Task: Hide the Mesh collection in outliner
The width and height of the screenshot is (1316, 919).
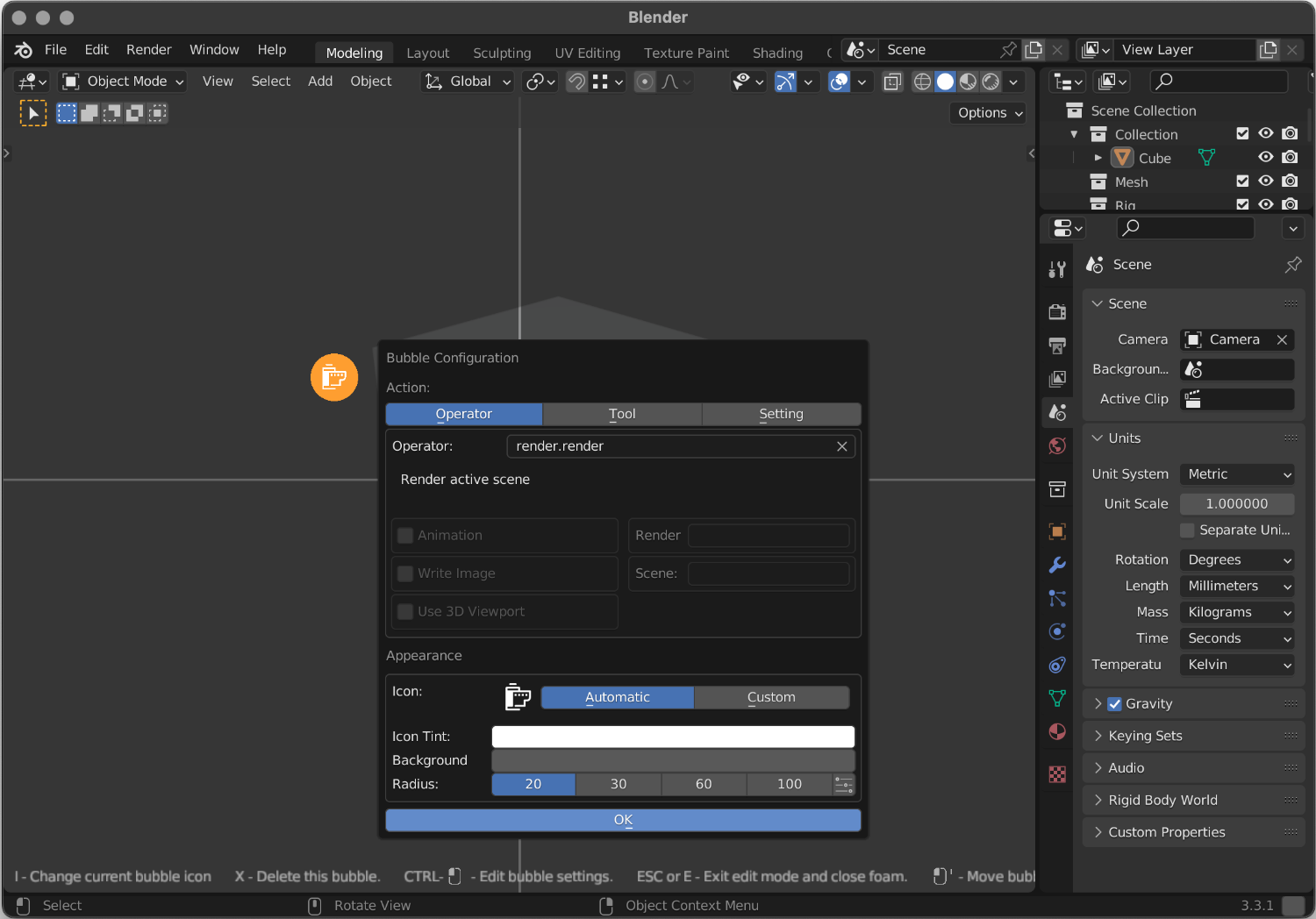Action: [x=1265, y=181]
